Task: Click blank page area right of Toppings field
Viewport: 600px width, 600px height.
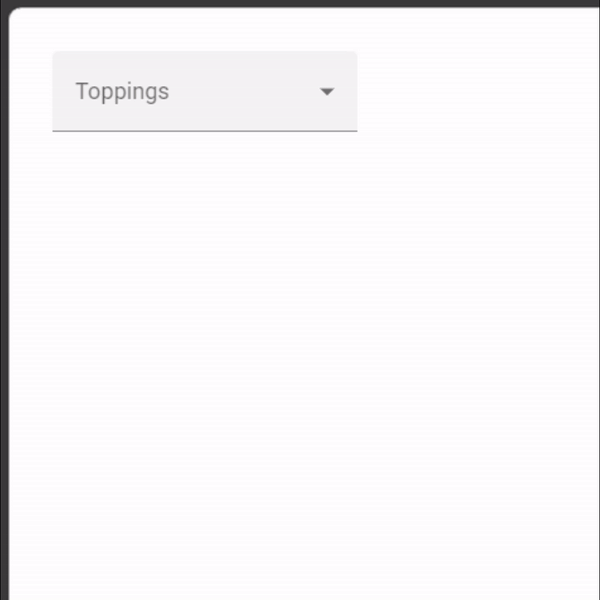Action: 478,91
